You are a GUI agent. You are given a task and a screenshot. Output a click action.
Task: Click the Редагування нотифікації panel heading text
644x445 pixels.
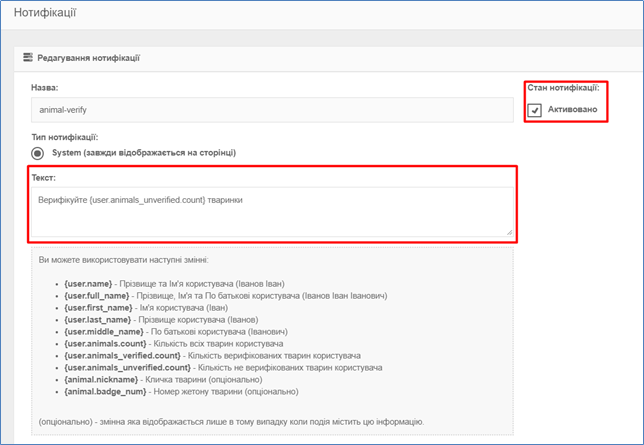[89, 58]
